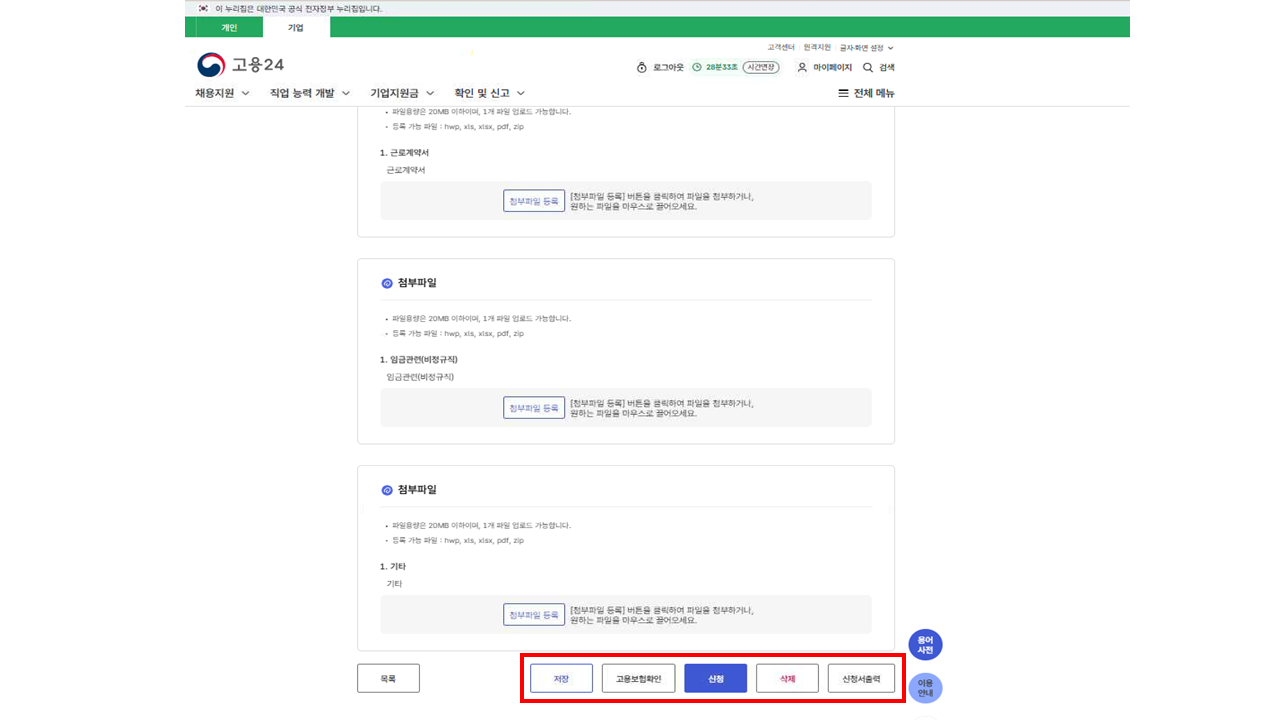This screenshot has height=720, width=1280.
Task: Click the blue 신청 submit button
Action: click(x=715, y=679)
